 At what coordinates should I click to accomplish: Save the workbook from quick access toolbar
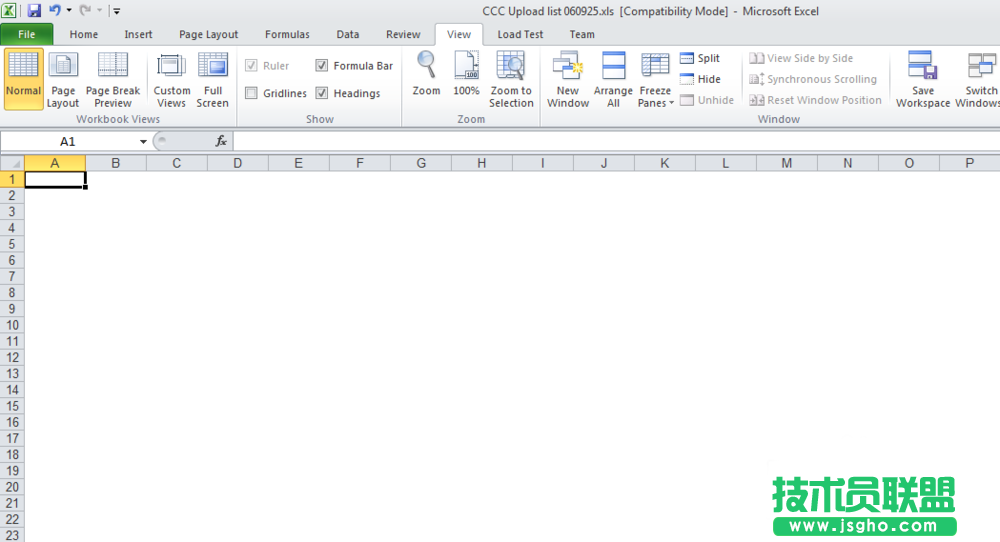coord(34,11)
